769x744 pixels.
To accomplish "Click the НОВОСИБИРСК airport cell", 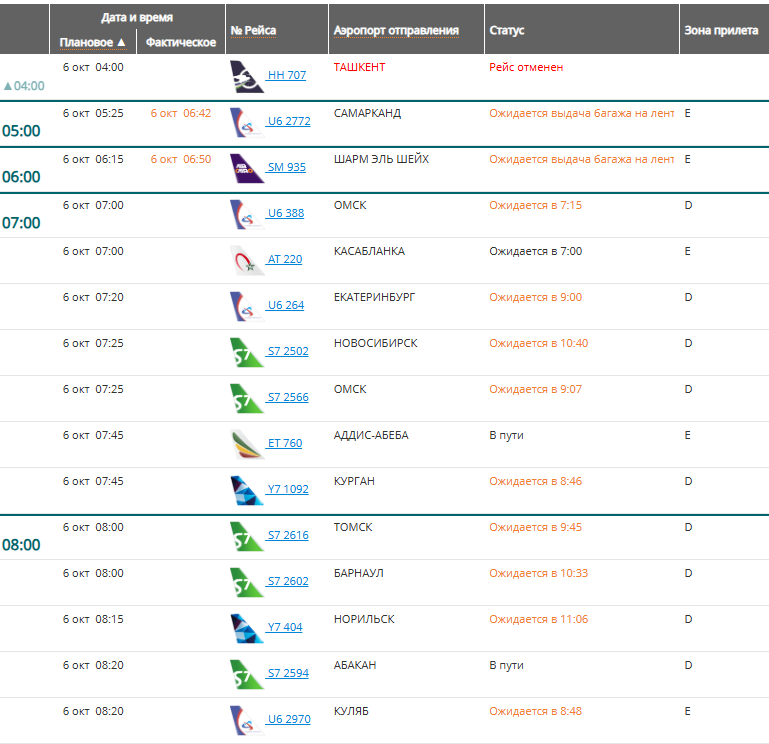I will click(x=376, y=343).
